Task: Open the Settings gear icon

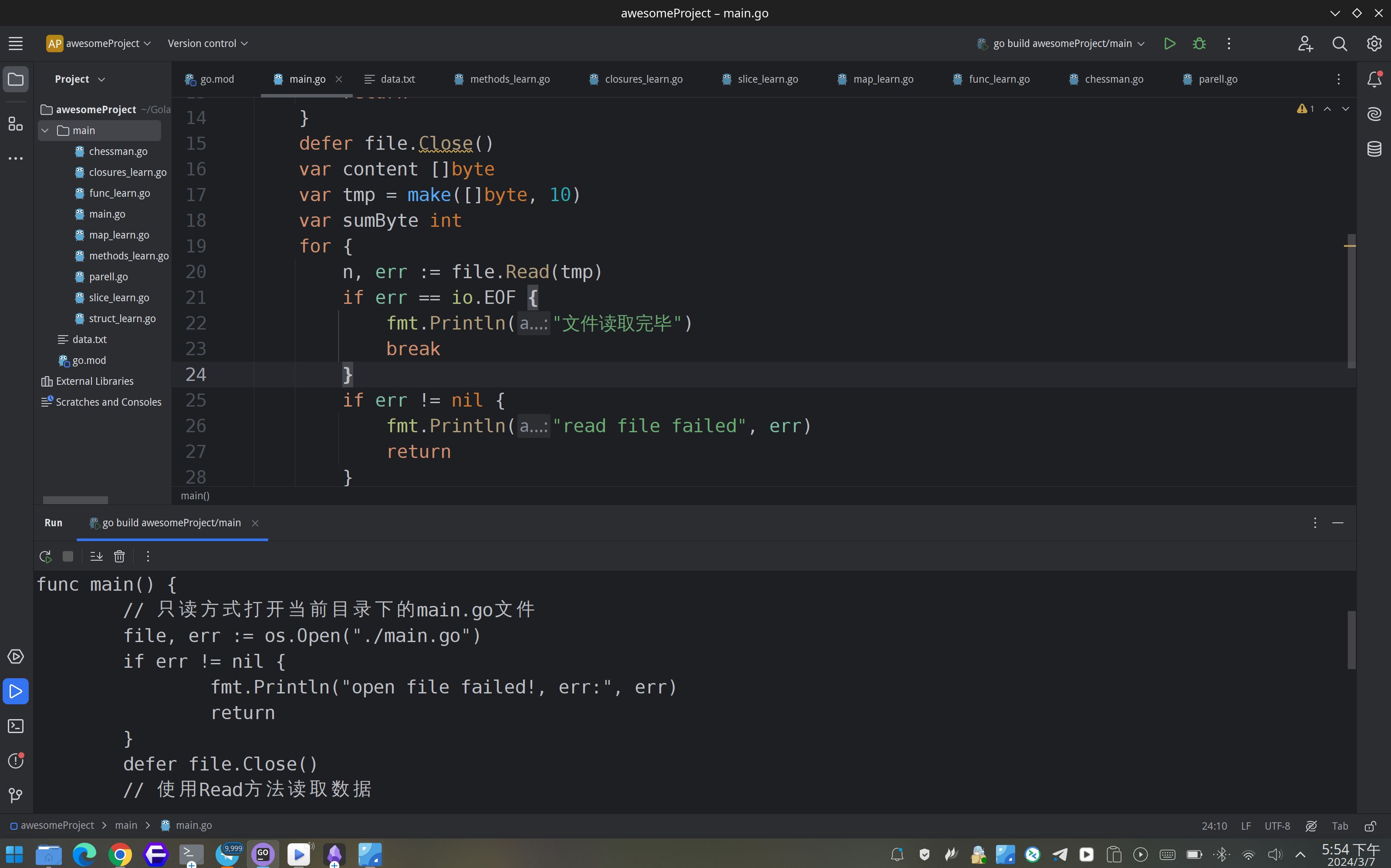Action: (x=1374, y=43)
